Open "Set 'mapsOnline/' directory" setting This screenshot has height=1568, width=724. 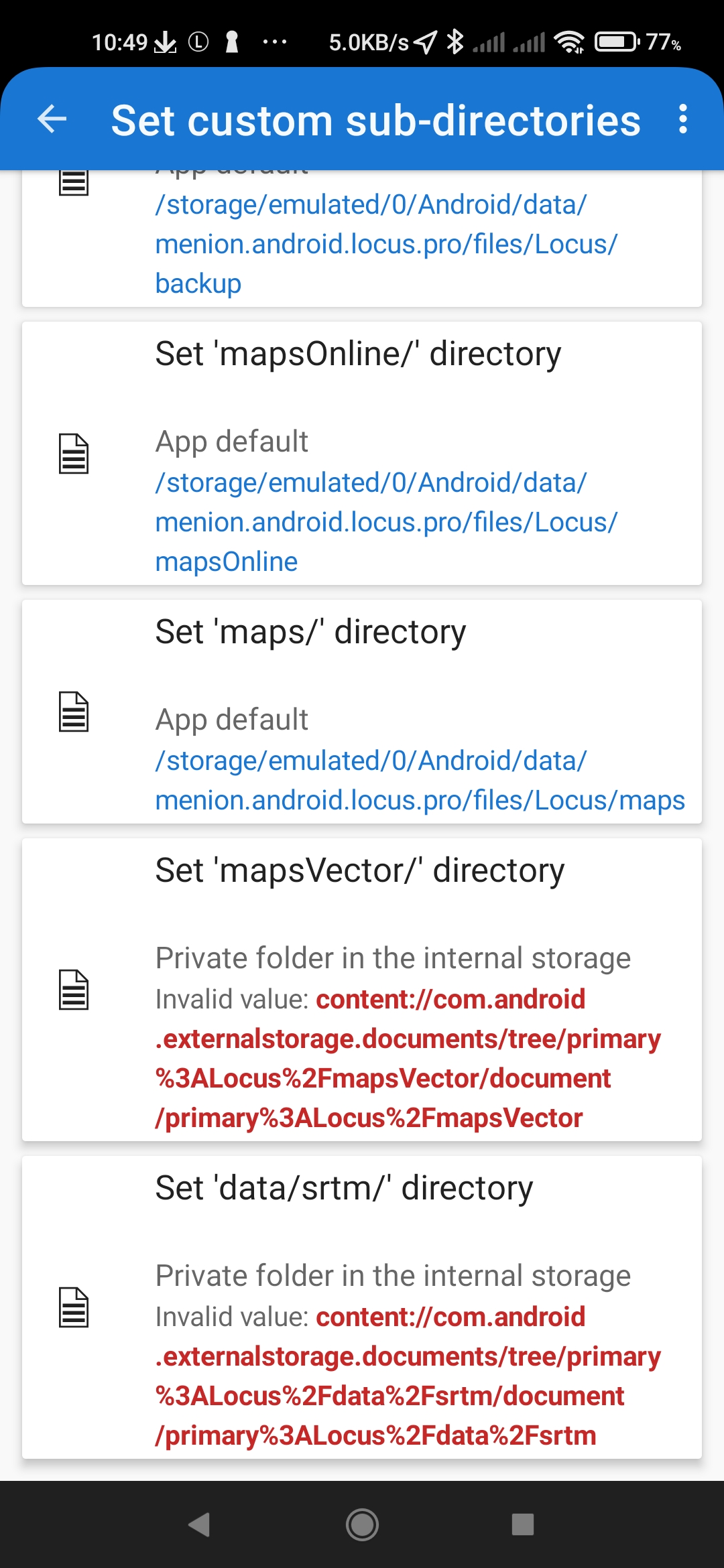point(358,354)
